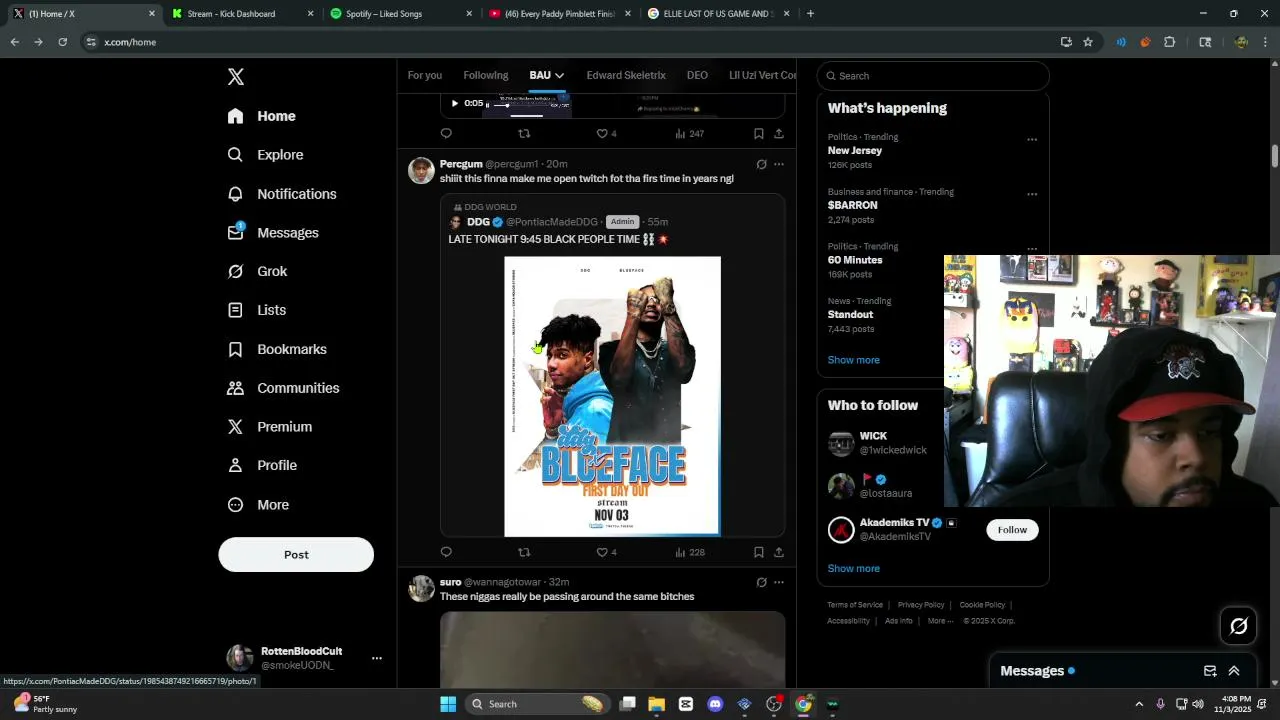Image resolution: width=1280 pixels, height=720 pixels.
Task: Open Terms of Service link
Action: (855, 605)
